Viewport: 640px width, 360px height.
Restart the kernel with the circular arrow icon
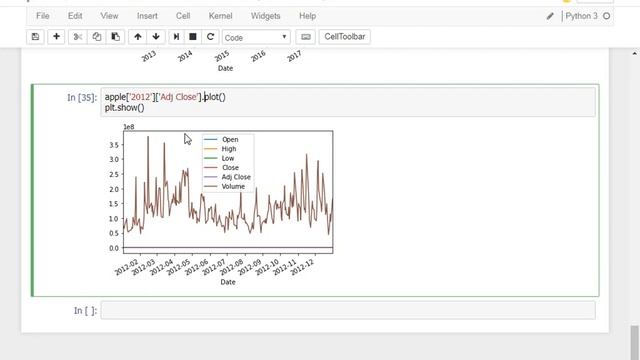(x=210, y=37)
